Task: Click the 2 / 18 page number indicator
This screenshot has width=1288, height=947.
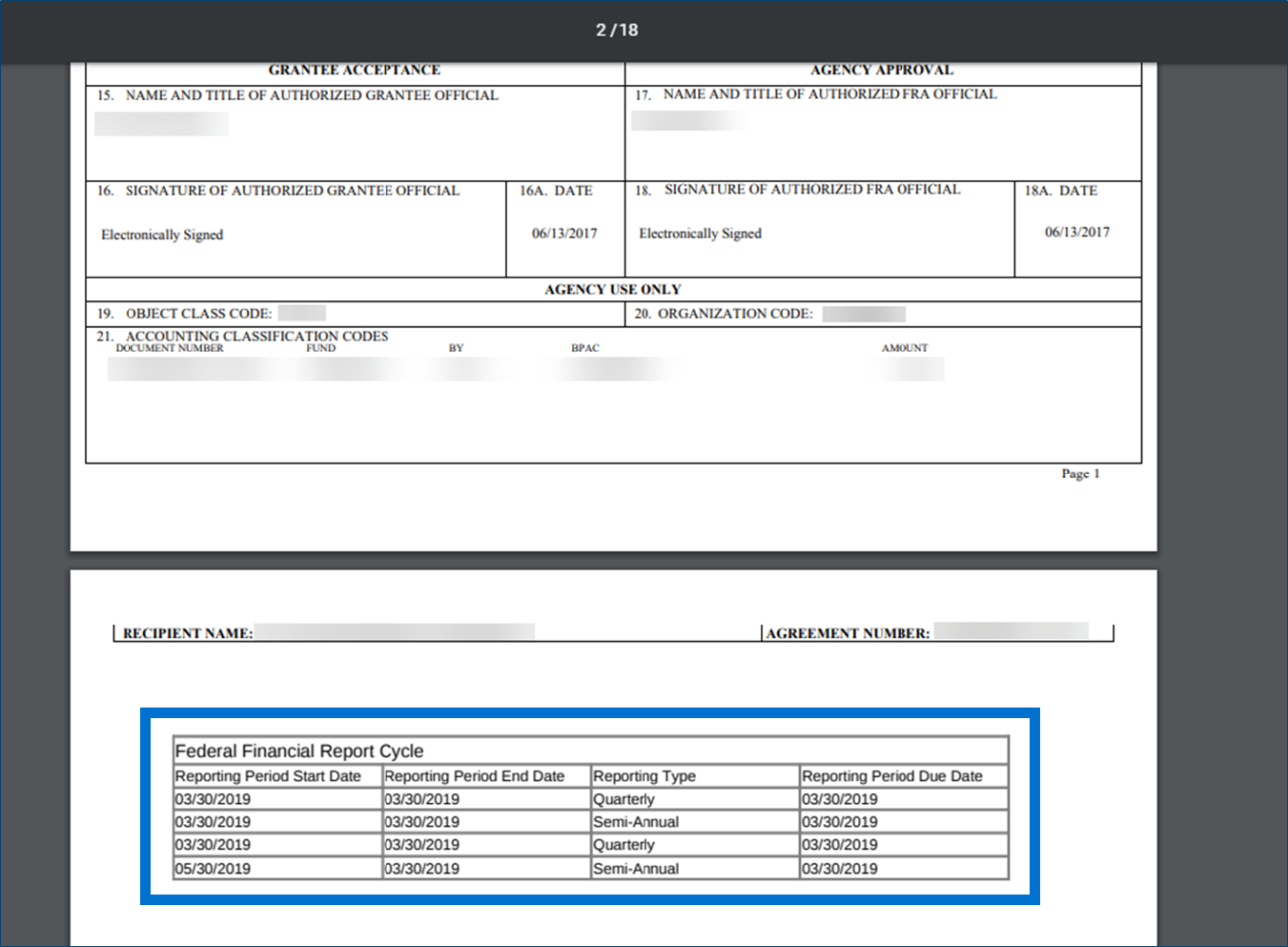Action: [617, 30]
